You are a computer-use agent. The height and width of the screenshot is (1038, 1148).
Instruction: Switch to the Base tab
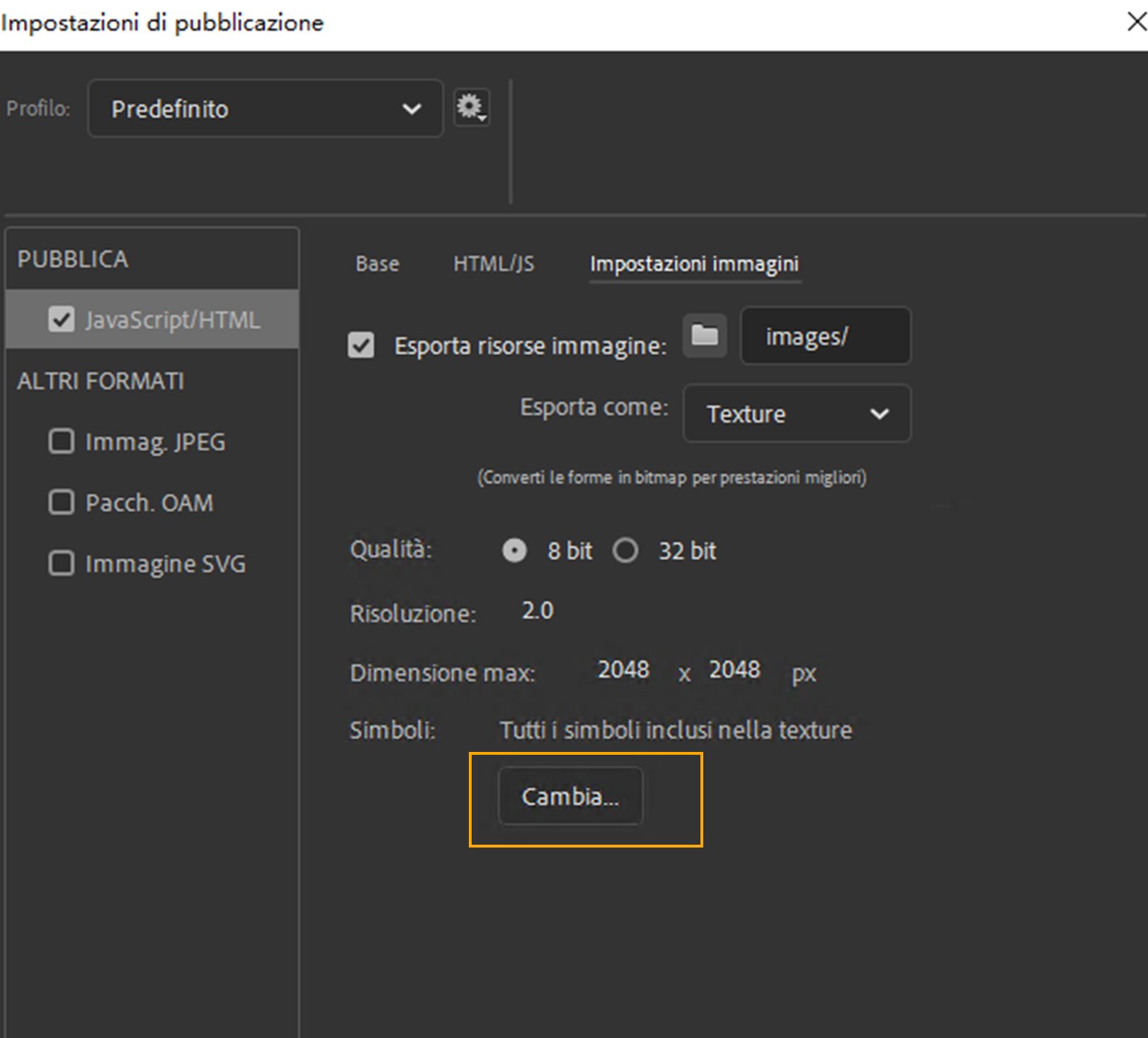(x=377, y=264)
